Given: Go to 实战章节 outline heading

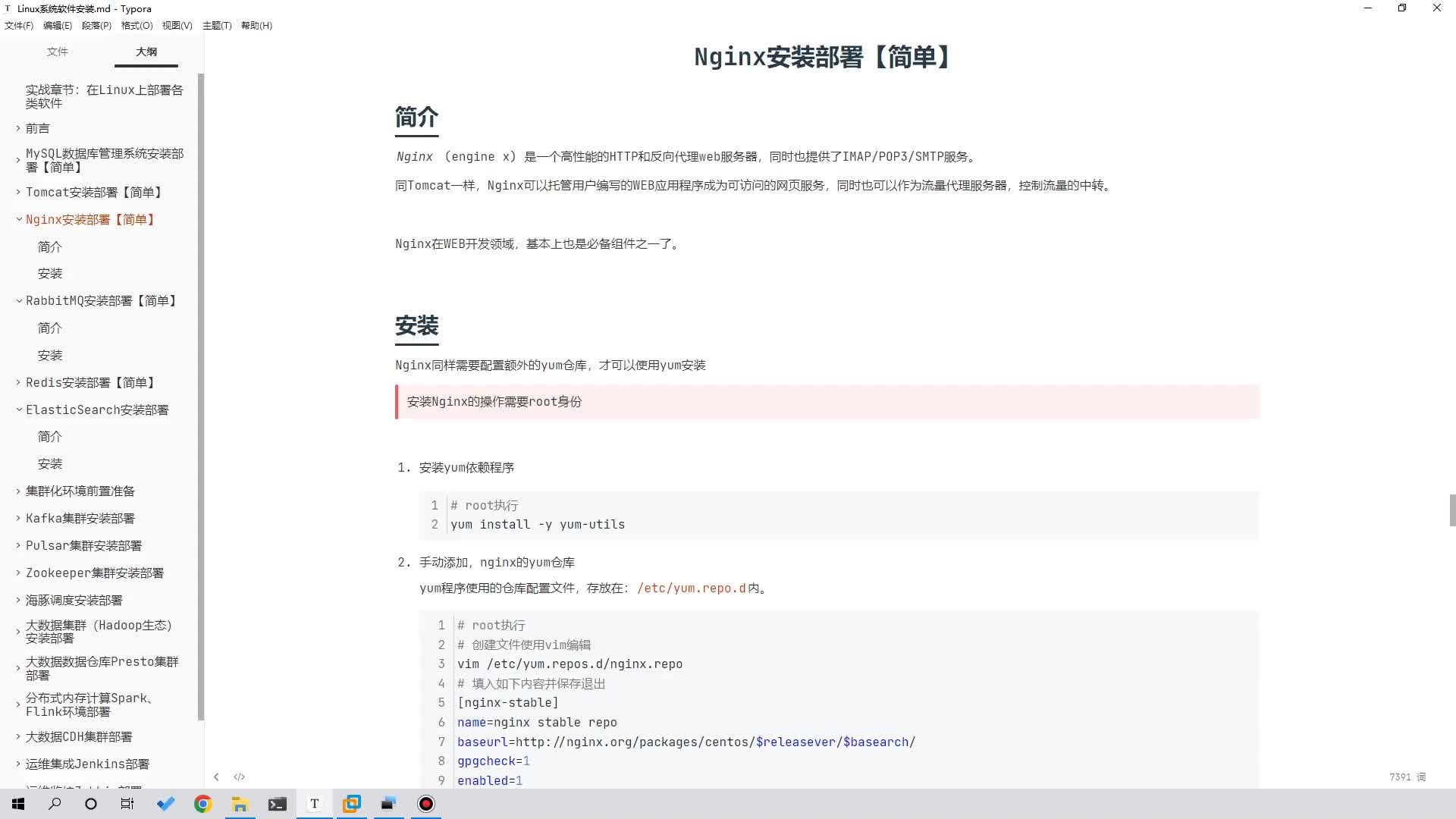Looking at the screenshot, I should click(x=105, y=96).
